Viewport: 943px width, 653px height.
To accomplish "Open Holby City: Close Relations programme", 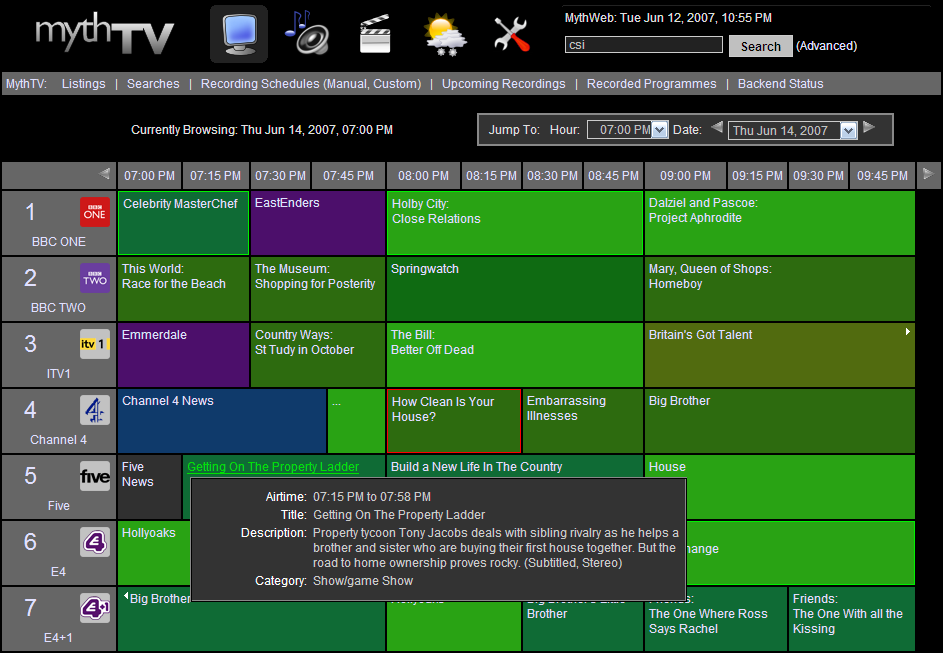I will point(515,223).
